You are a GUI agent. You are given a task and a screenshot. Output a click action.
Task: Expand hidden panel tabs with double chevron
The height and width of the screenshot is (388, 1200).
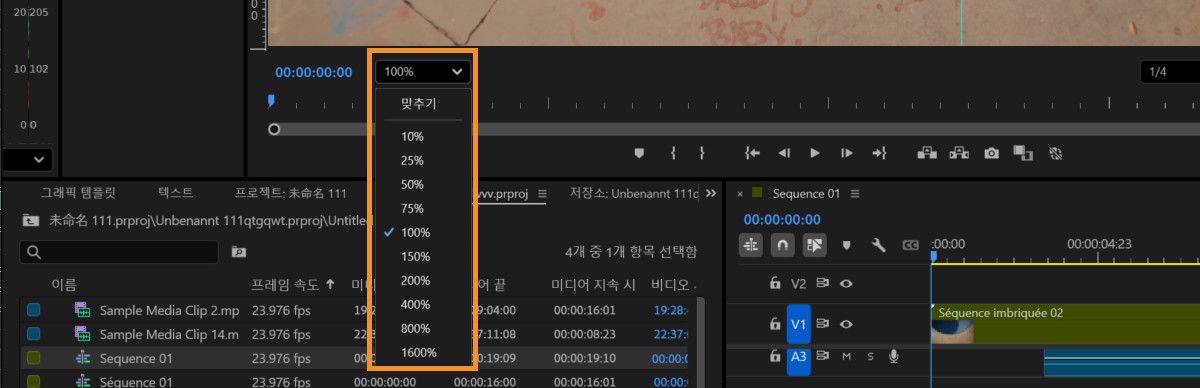pos(711,193)
